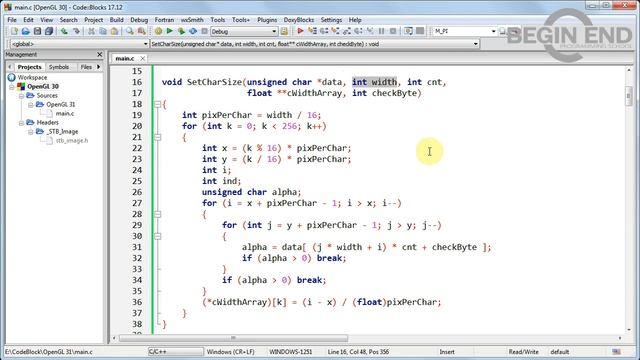Fold the for loop at line 21
This screenshot has height=360, width=640.
tap(158, 137)
